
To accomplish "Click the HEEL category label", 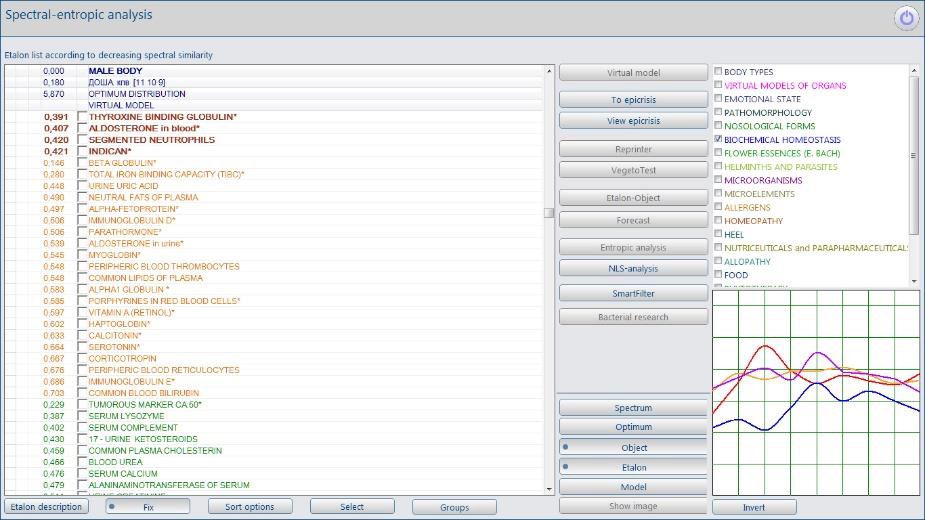I will 734,234.
